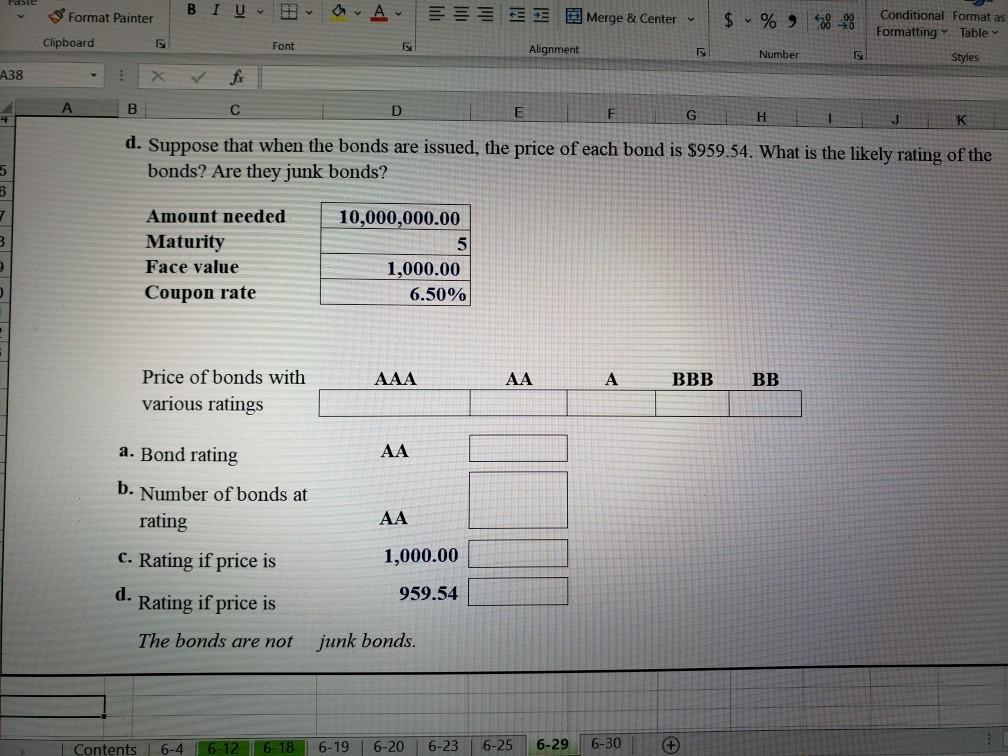Apply percent style format

[x=768, y=21]
